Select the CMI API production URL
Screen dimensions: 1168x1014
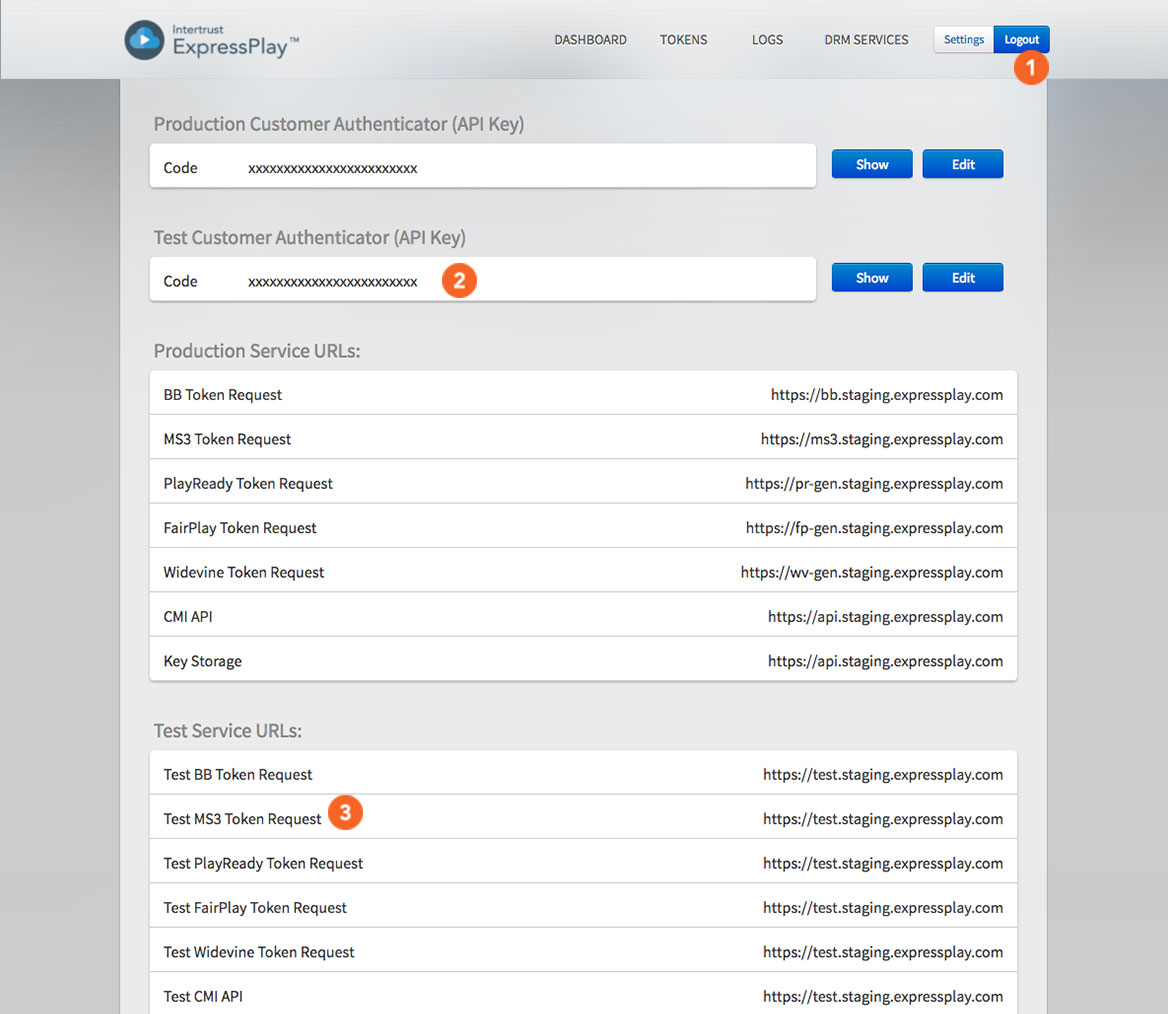885,617
